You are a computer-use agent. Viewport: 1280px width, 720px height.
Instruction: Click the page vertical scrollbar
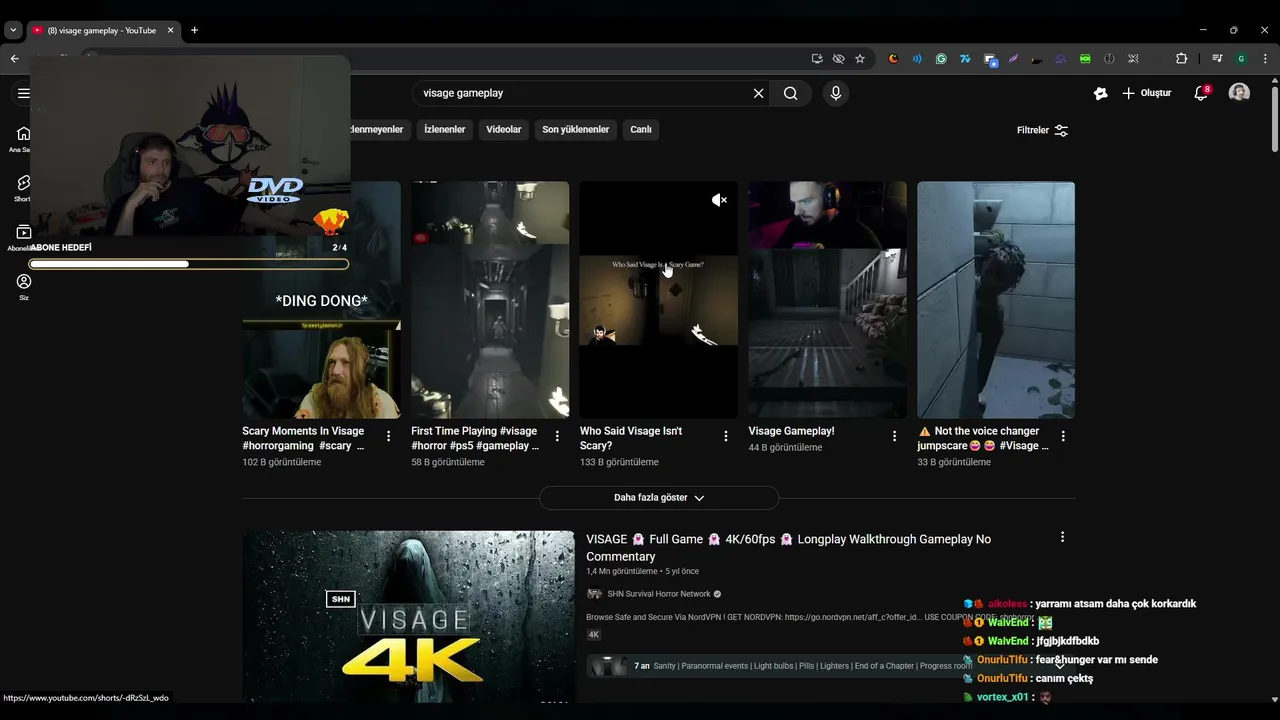pos(1274,118)
